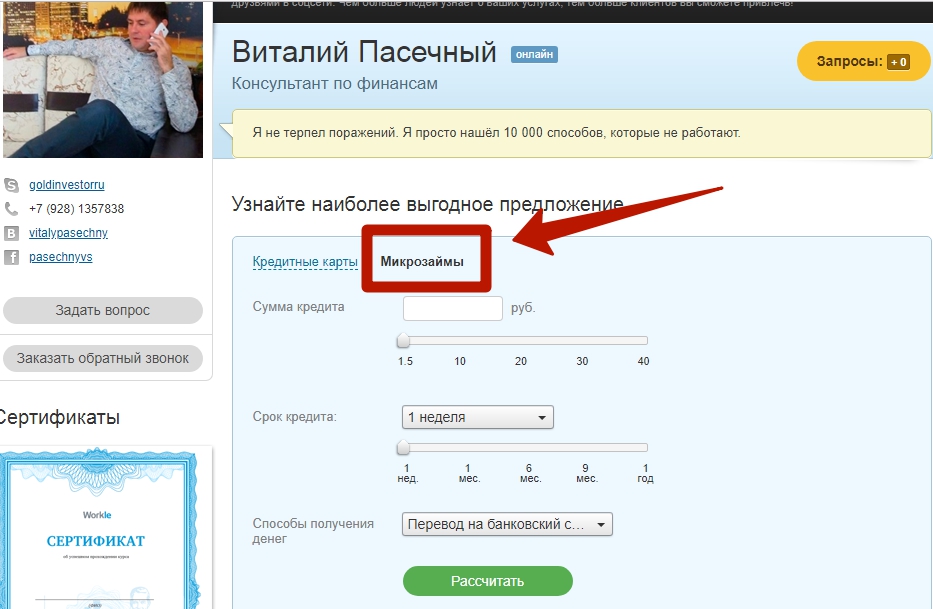
Task: Click the loan term slider handle
Action: (x=403, y=447)
